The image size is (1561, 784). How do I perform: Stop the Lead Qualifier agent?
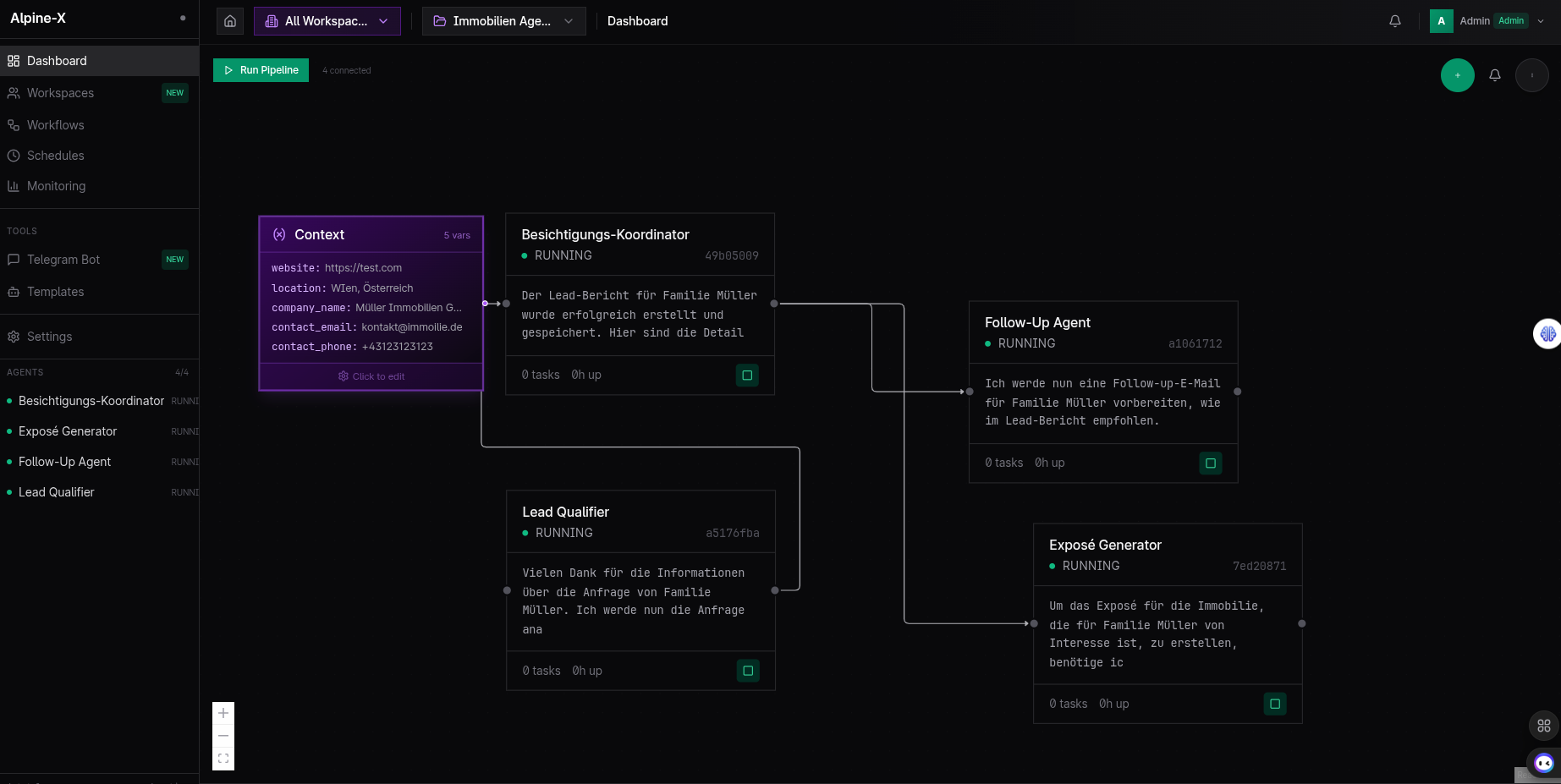pos(748,671)
